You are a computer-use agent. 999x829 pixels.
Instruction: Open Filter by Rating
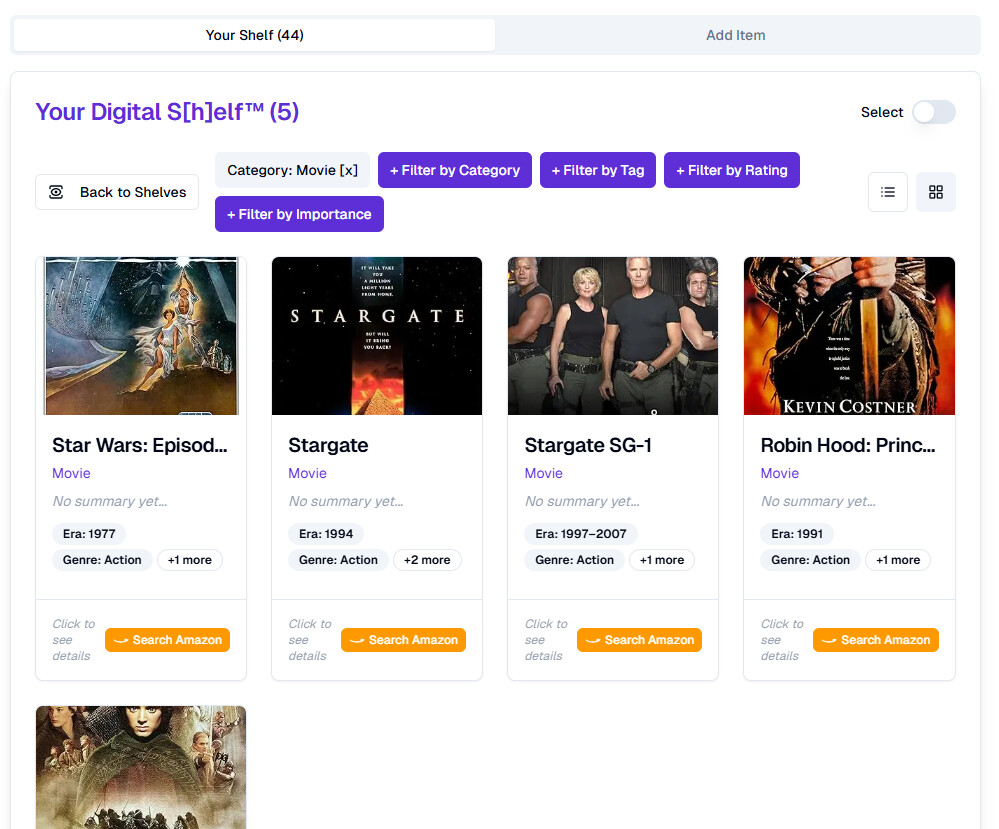point(731,170)
